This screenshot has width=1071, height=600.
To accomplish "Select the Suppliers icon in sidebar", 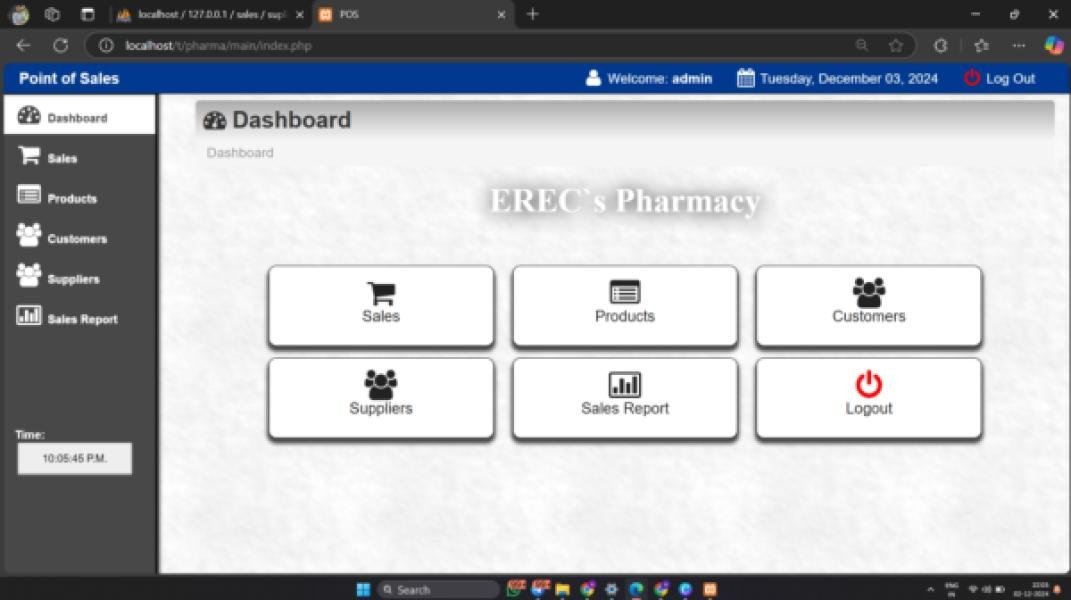I will [27, 275].
